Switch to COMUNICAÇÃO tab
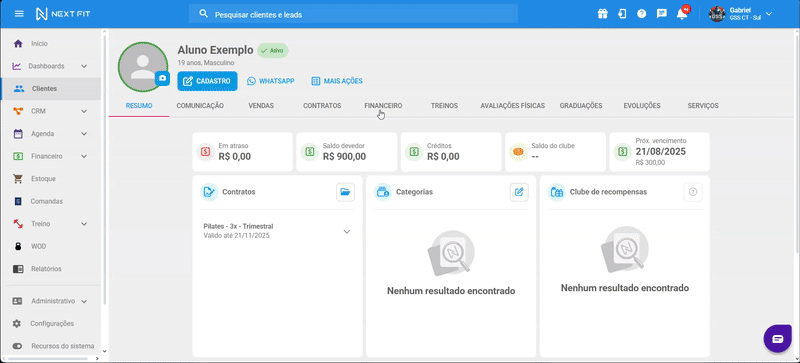This screenshot has width=800, height=363. [200, 106]
